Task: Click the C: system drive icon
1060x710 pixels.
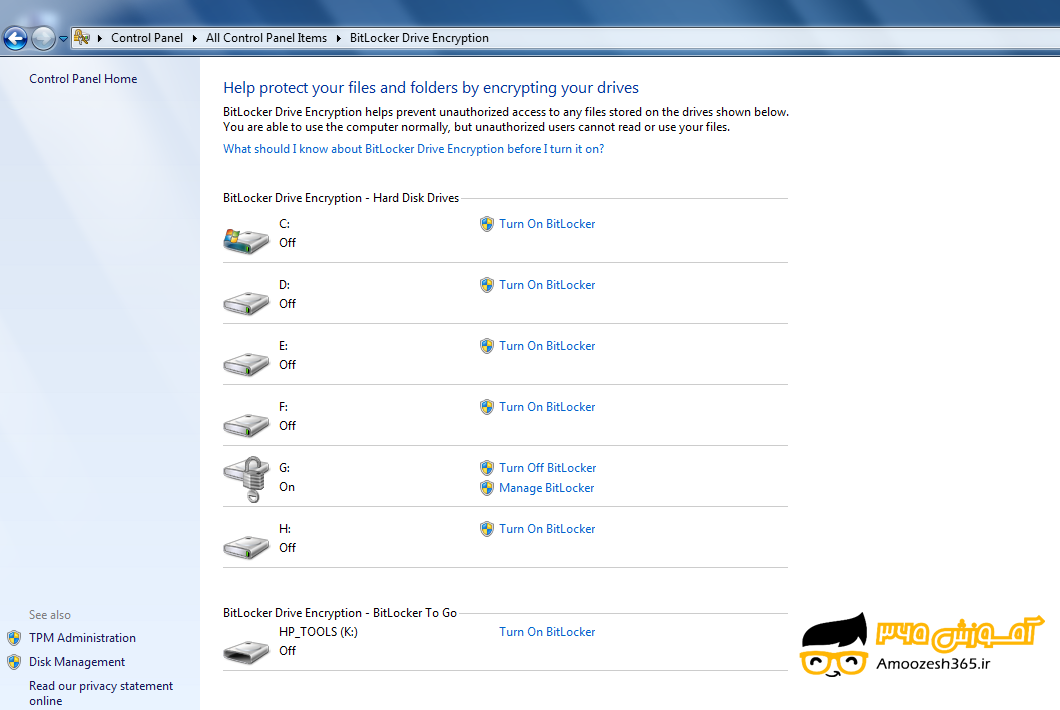Action: [x=246, y=240]
